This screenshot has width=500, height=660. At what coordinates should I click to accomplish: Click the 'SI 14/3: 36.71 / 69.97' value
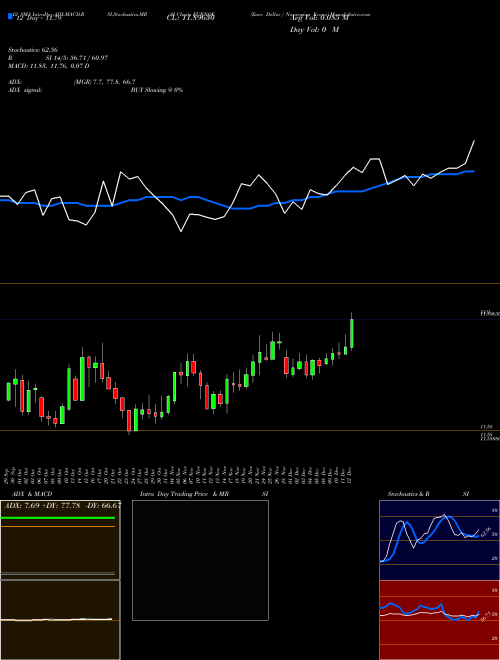click(x=77, y=58)
